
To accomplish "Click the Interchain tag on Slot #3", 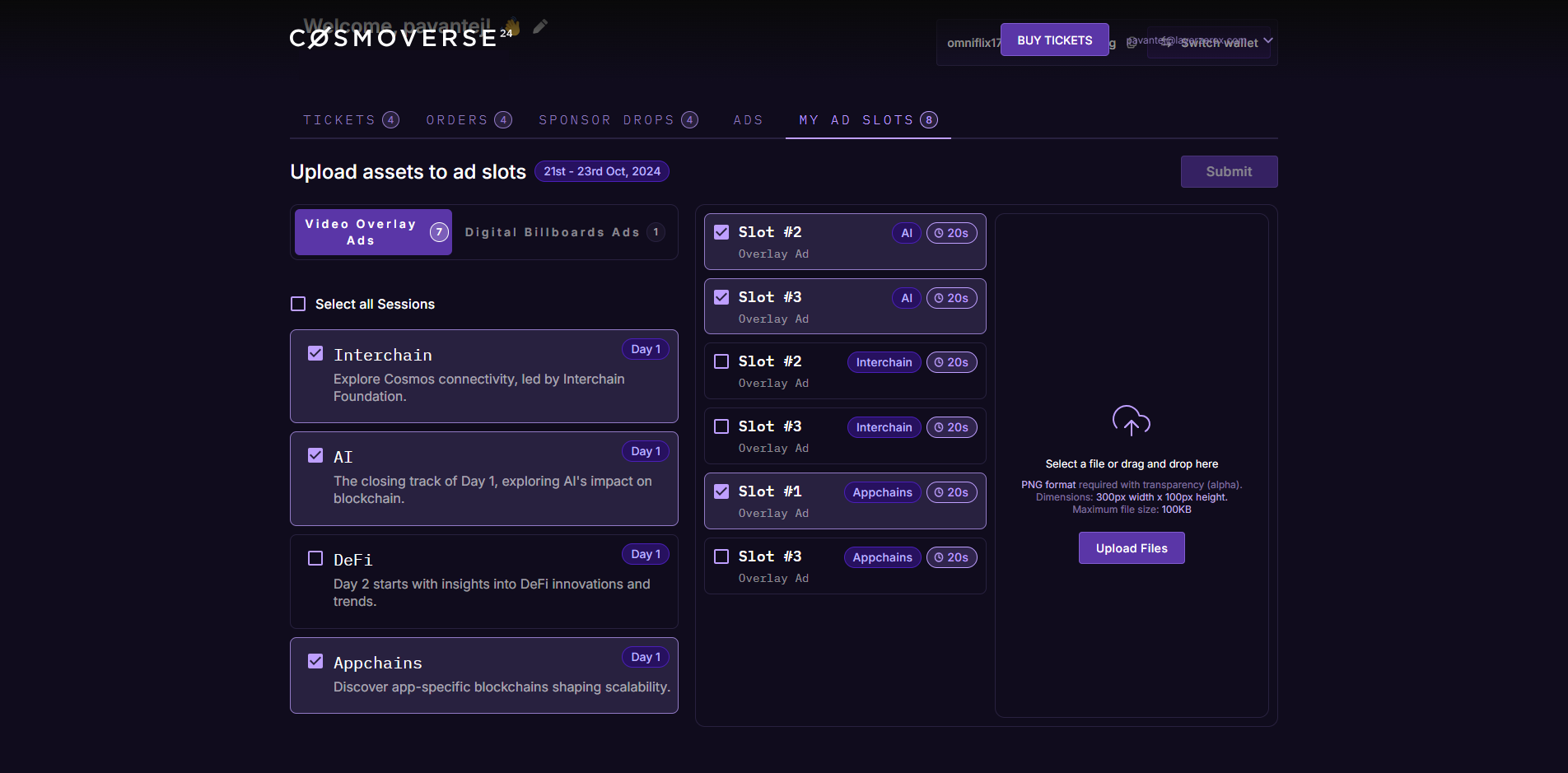I will 884,427.
